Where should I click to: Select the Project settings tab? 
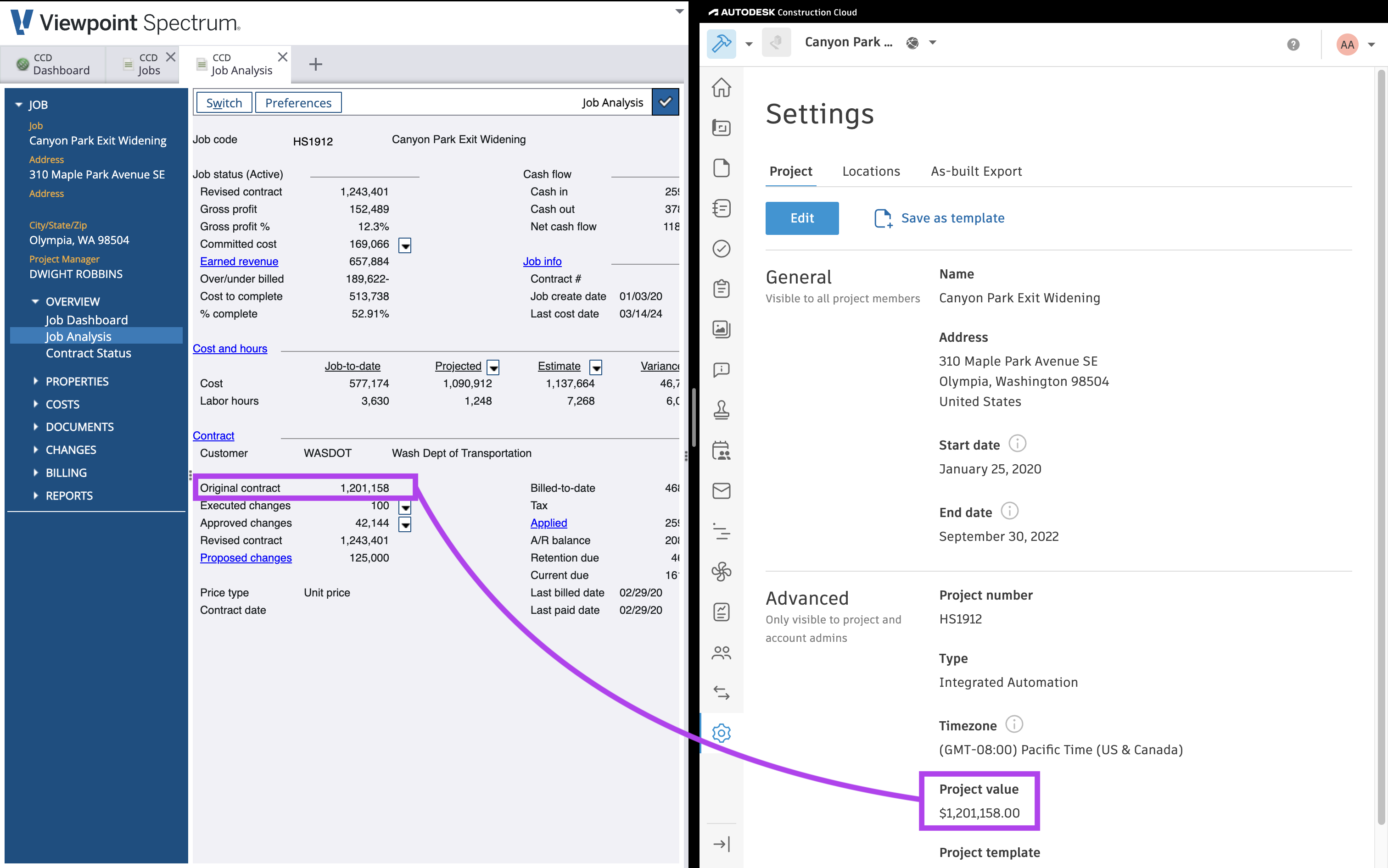click(791, 171)
